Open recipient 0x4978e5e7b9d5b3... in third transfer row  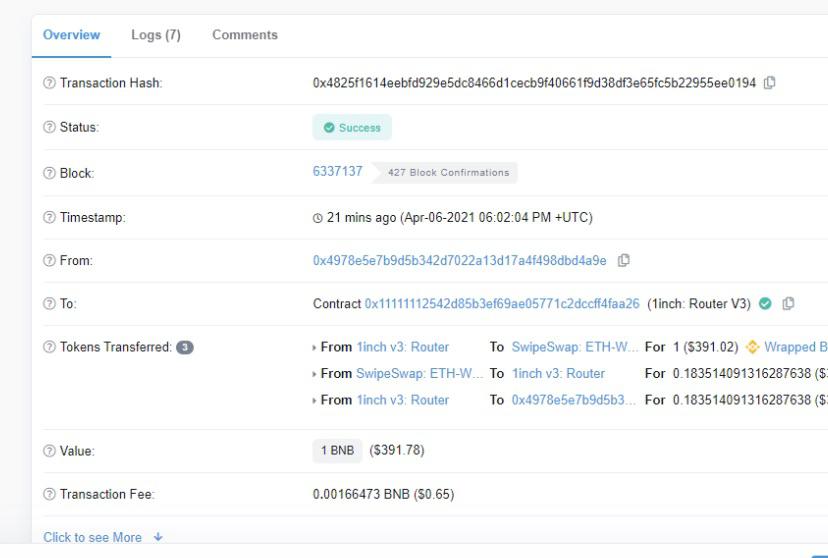pos(573,400)
